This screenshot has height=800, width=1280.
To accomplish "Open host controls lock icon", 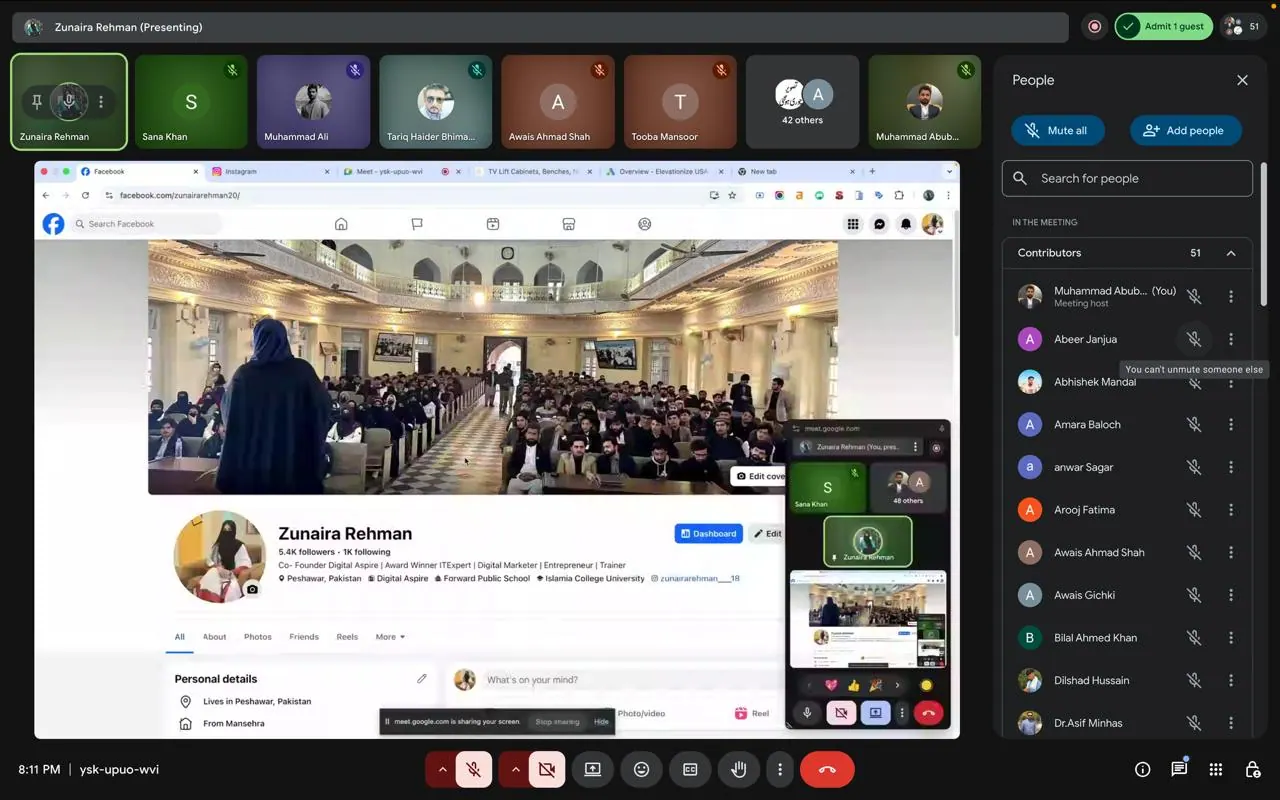I will point(1252,769).
